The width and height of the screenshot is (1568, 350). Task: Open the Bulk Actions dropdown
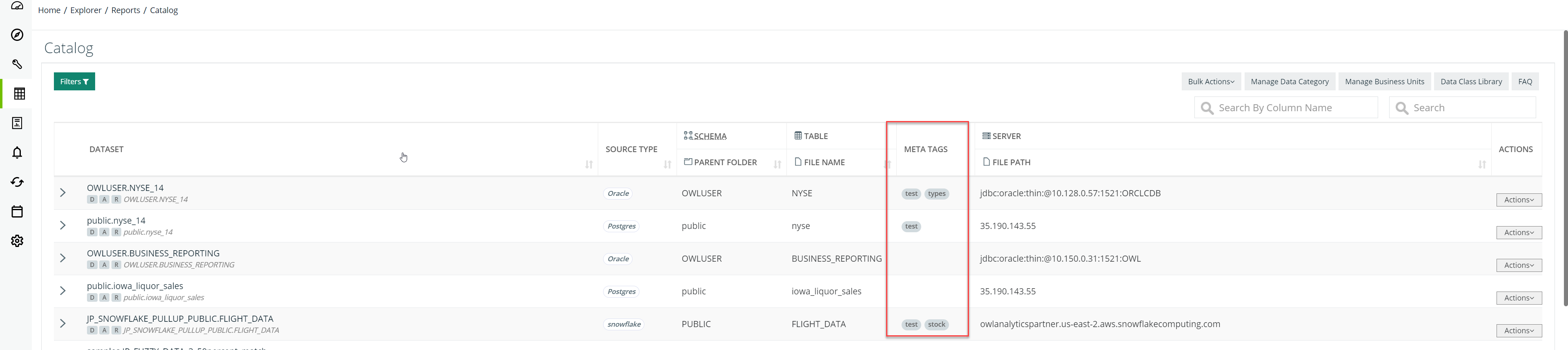pyautogui.click(x=1210, y=82)
